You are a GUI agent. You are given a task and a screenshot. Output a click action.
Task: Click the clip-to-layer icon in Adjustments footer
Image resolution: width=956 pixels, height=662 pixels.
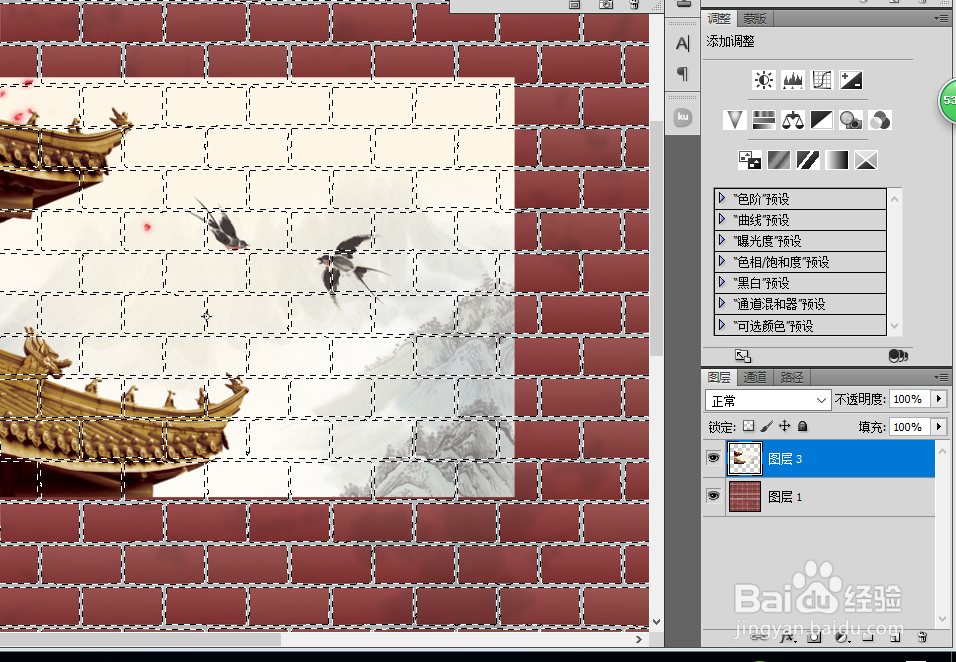[897, 356]
